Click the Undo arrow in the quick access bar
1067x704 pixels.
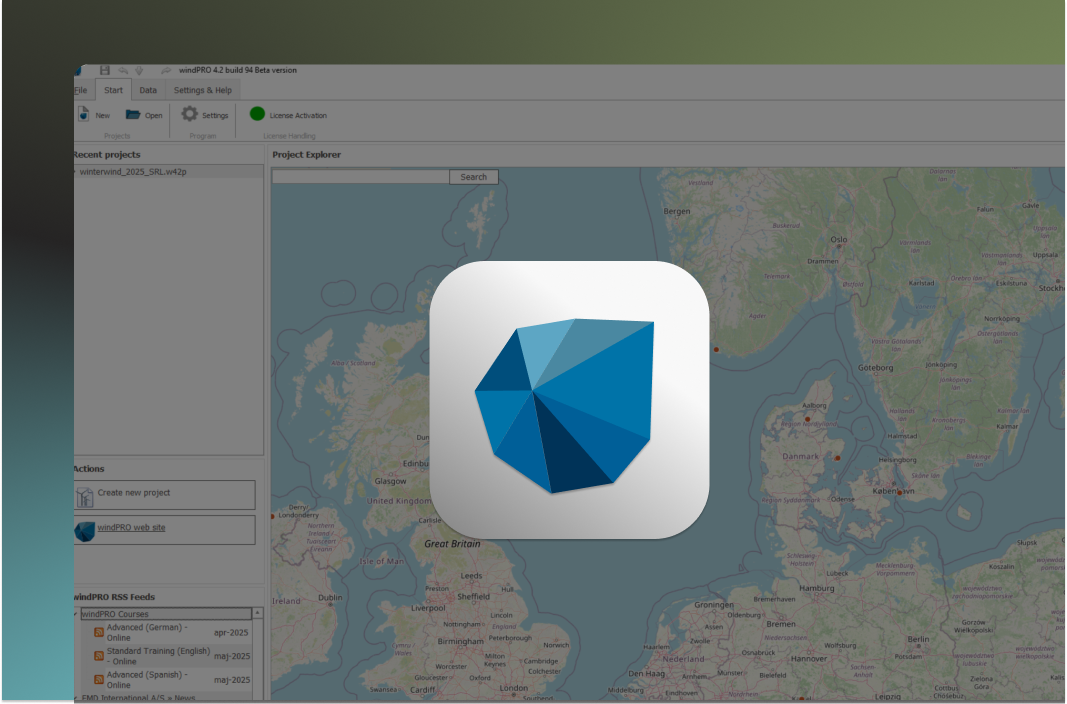(x=123, y=70)
